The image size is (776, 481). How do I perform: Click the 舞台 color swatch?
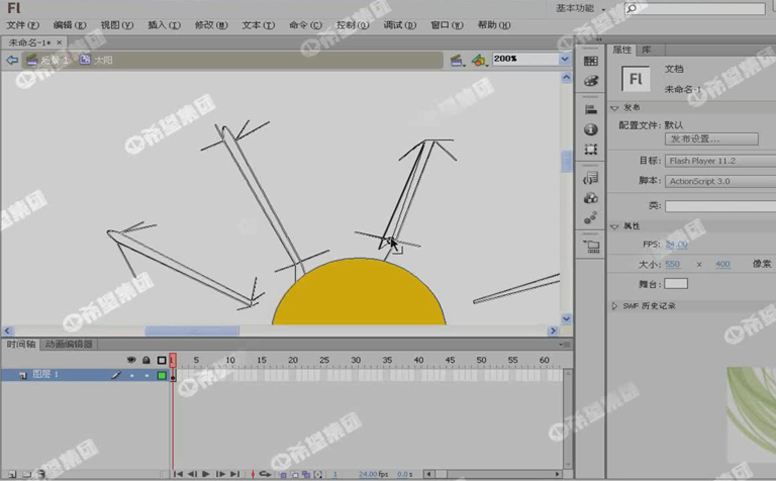tap(677, 284)
